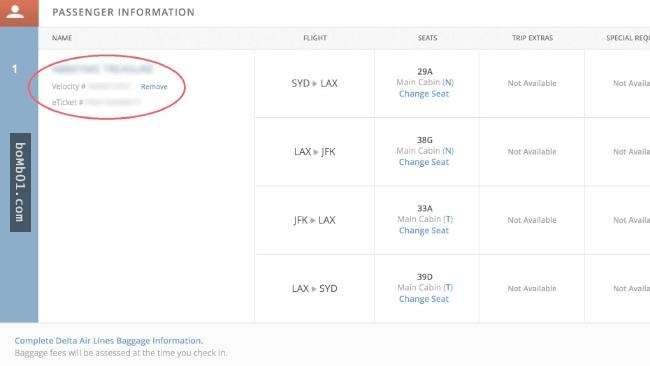The image size is (650, 366).
Task: Select the LAX to JFK flight
Action: (x=315, y=152)
